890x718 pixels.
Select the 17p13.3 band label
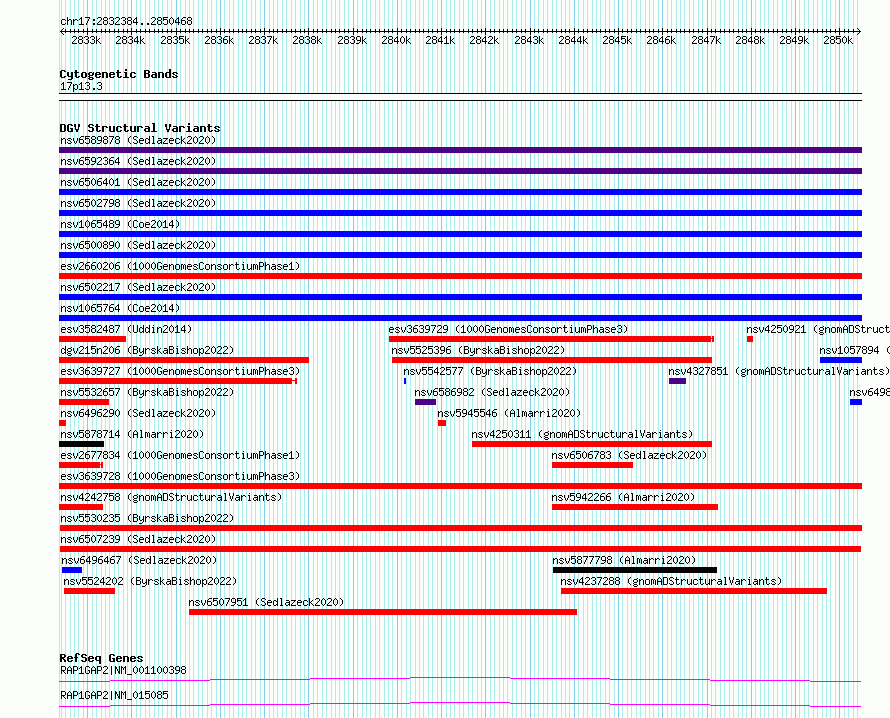tap(81, 86)
